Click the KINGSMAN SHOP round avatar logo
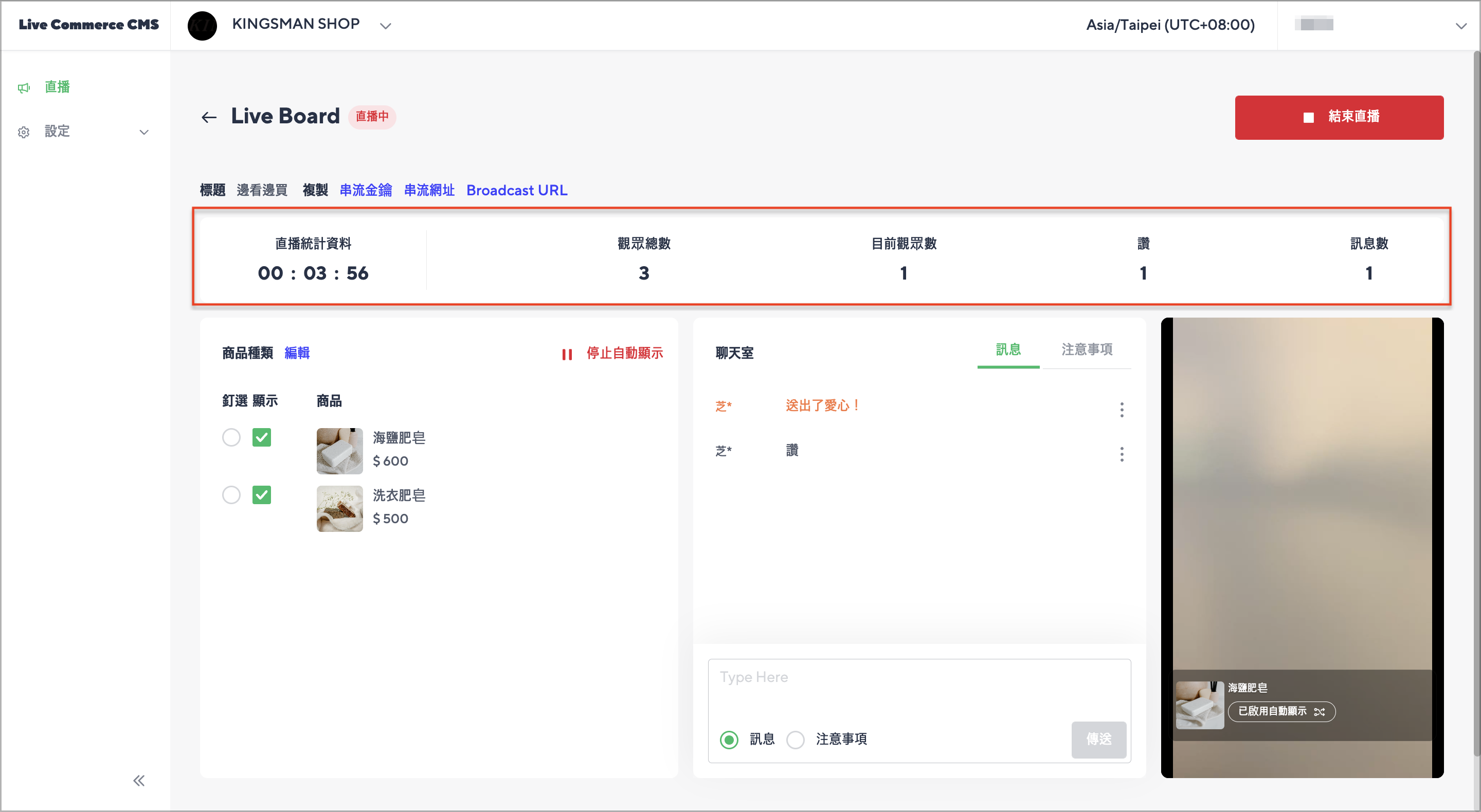1481x812 pixels. 202,26
